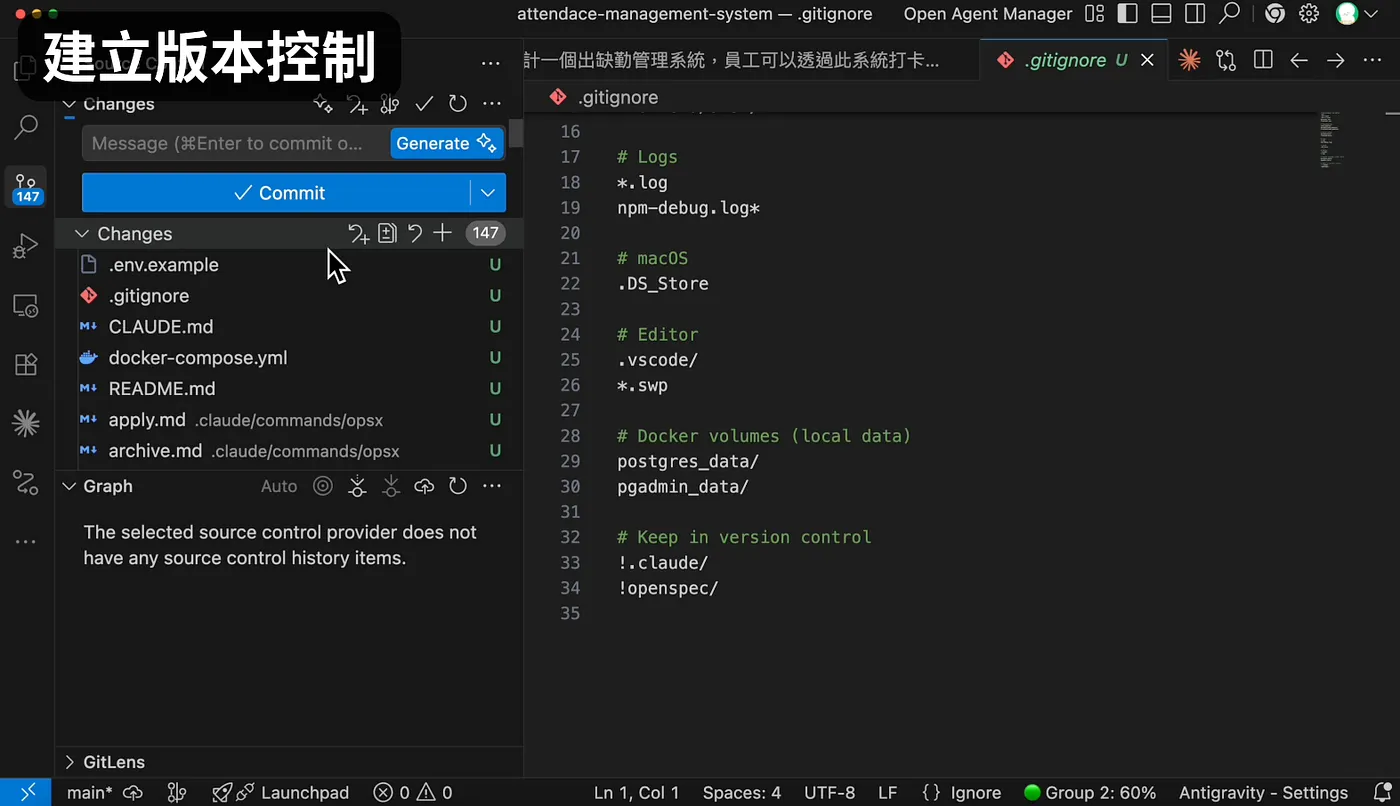Open the Claude Code view in activity bar
Viewport: 1400px width, 806px height.
26,423
